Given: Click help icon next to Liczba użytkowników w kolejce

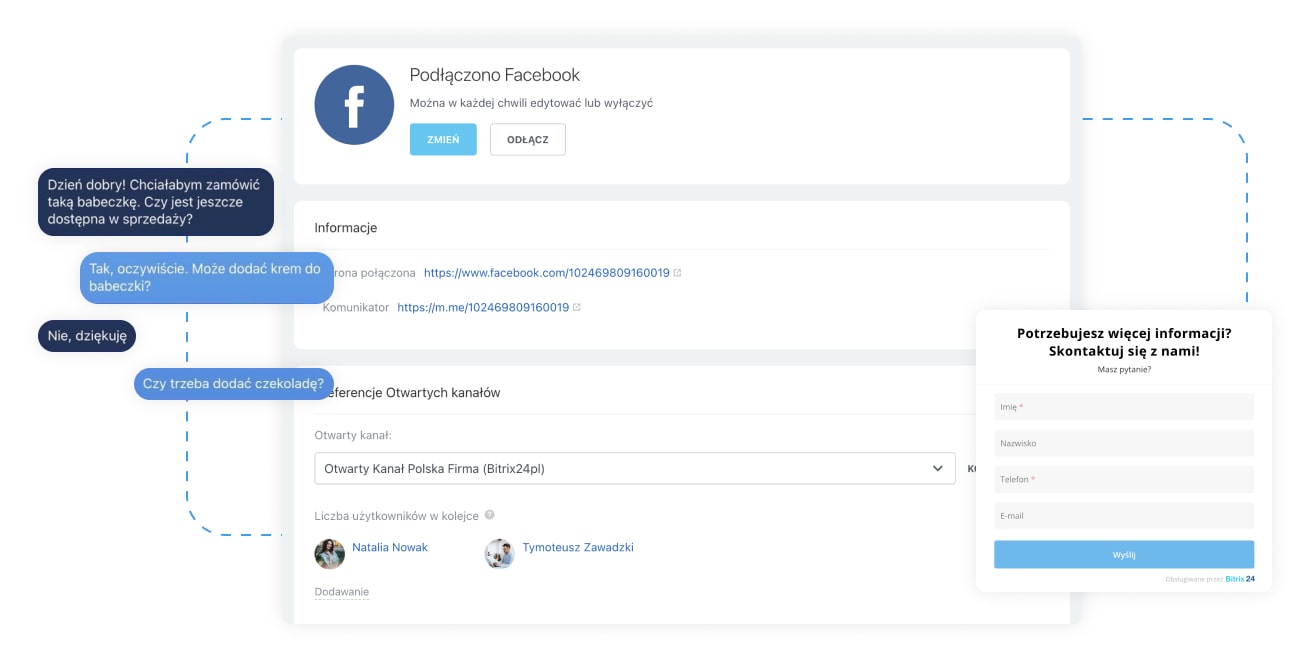Looking at the screenshot, I should click(489, 515).
